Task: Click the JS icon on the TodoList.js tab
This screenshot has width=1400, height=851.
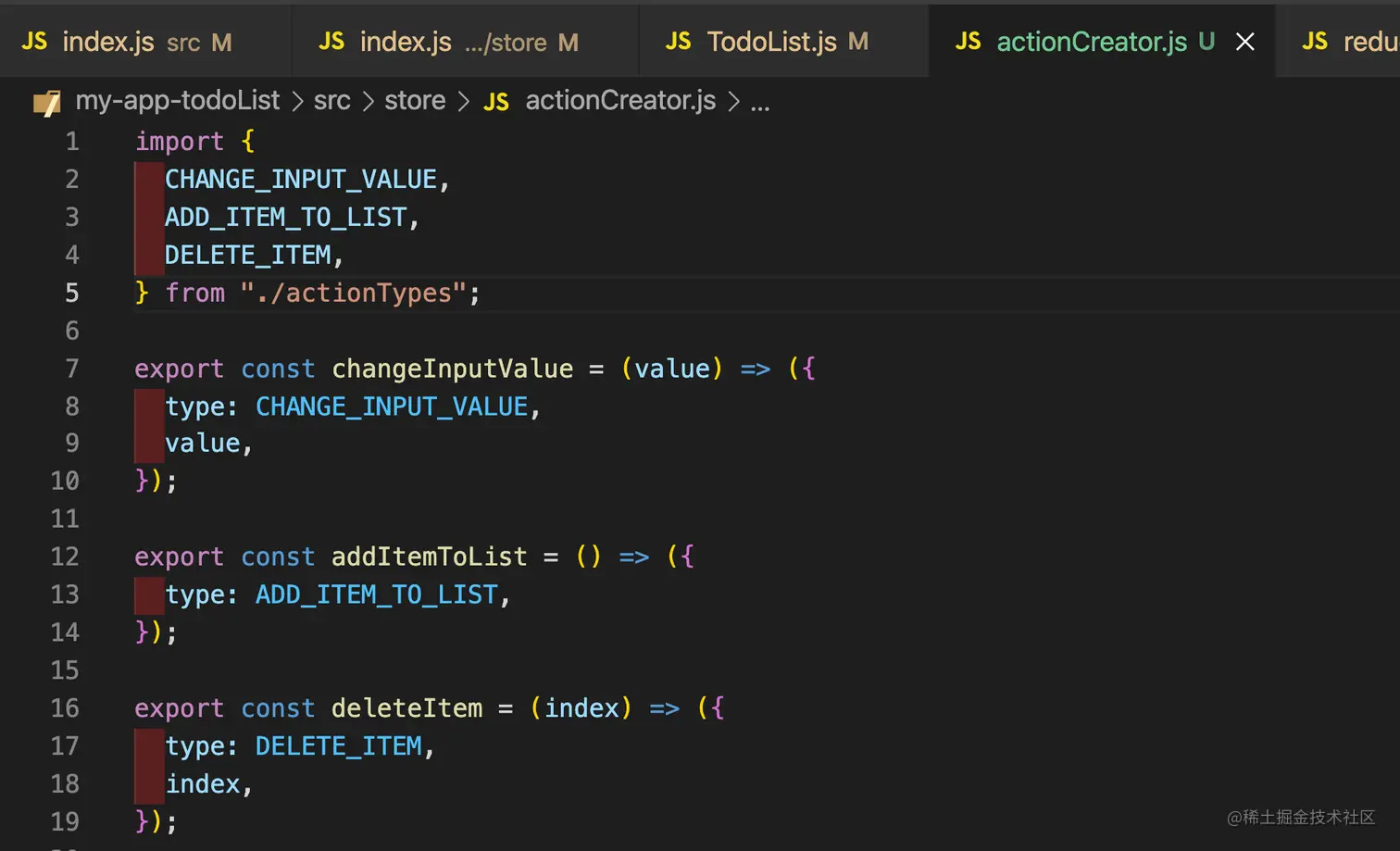Action: (679, 42)
